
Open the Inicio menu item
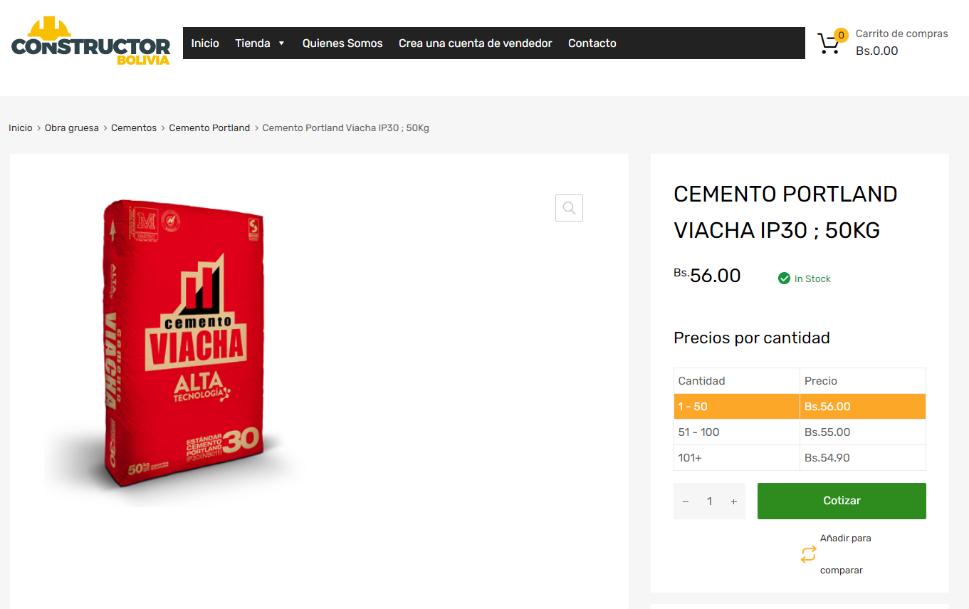click(205, 43)
